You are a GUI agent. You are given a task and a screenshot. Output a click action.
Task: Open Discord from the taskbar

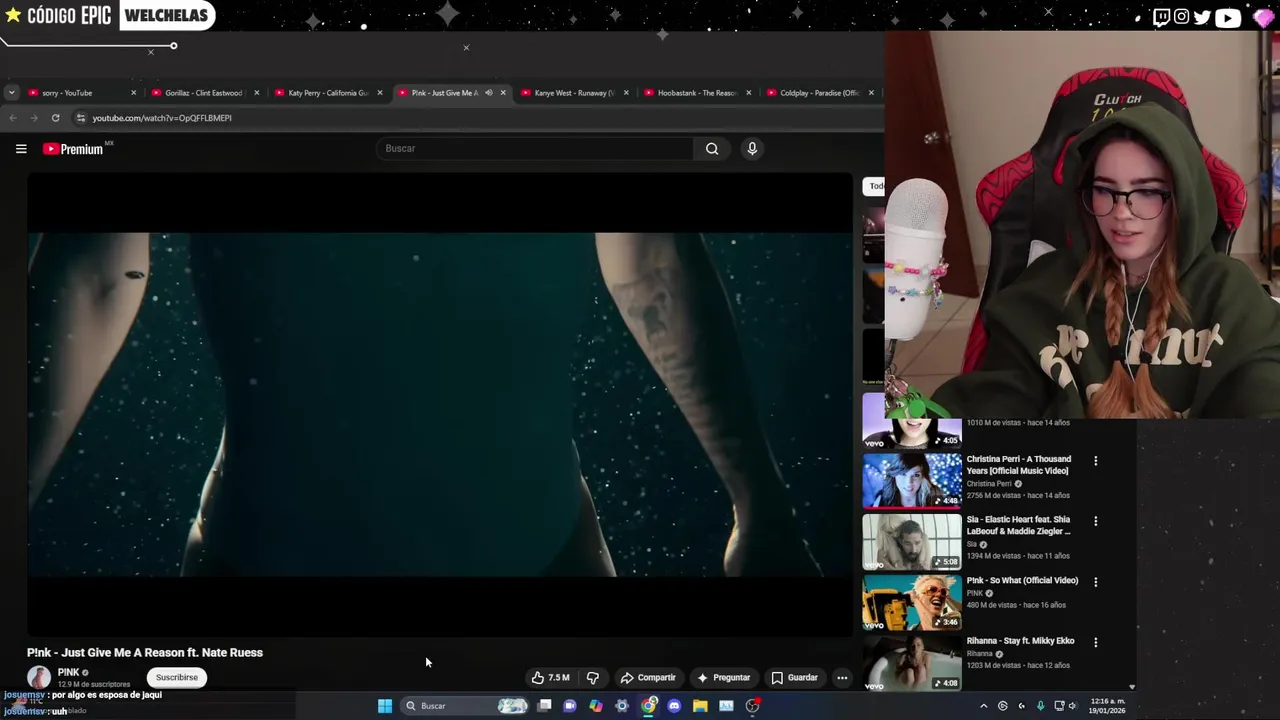674,706
